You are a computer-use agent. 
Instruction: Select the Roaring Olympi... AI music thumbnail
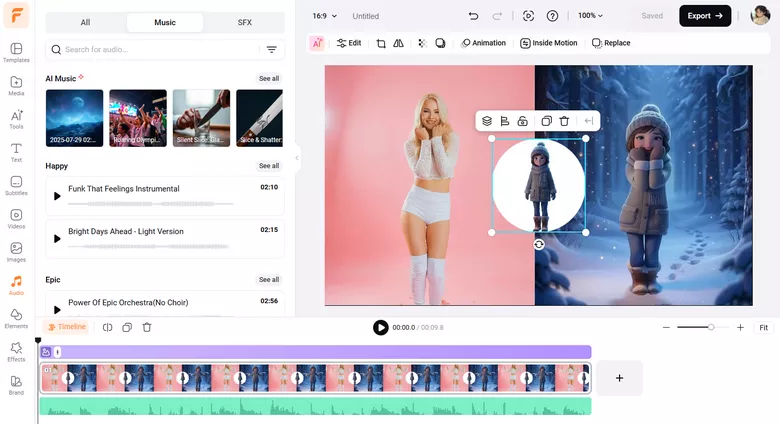pos(138,118)
